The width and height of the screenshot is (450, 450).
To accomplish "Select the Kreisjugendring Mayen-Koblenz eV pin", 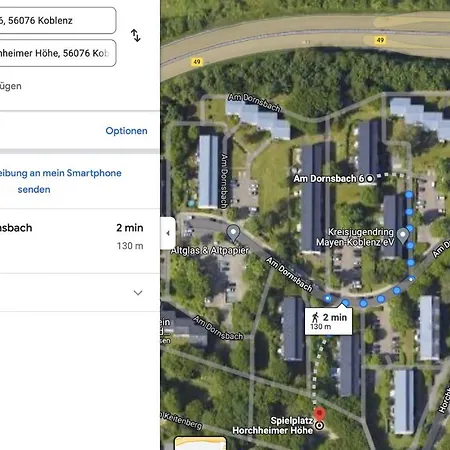I will click(x=403, y=236).
